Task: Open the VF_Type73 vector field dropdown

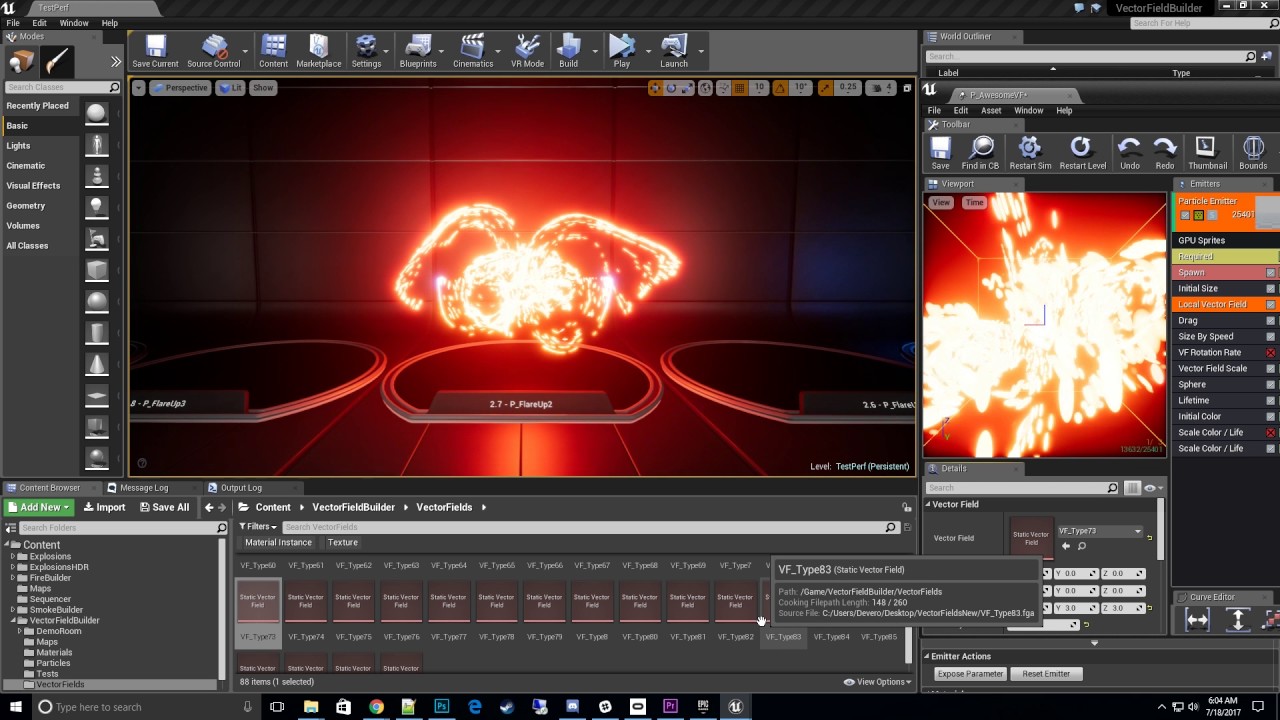Action: [x=1100, y=531]
